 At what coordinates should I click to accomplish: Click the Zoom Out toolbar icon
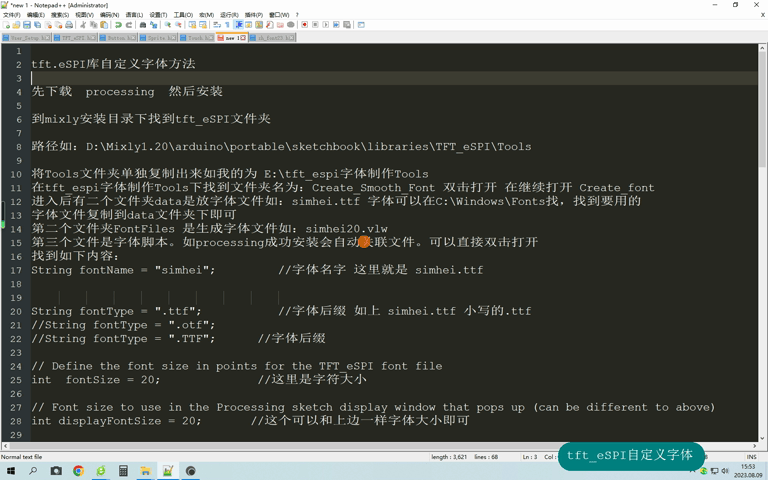tap(178, 24)
